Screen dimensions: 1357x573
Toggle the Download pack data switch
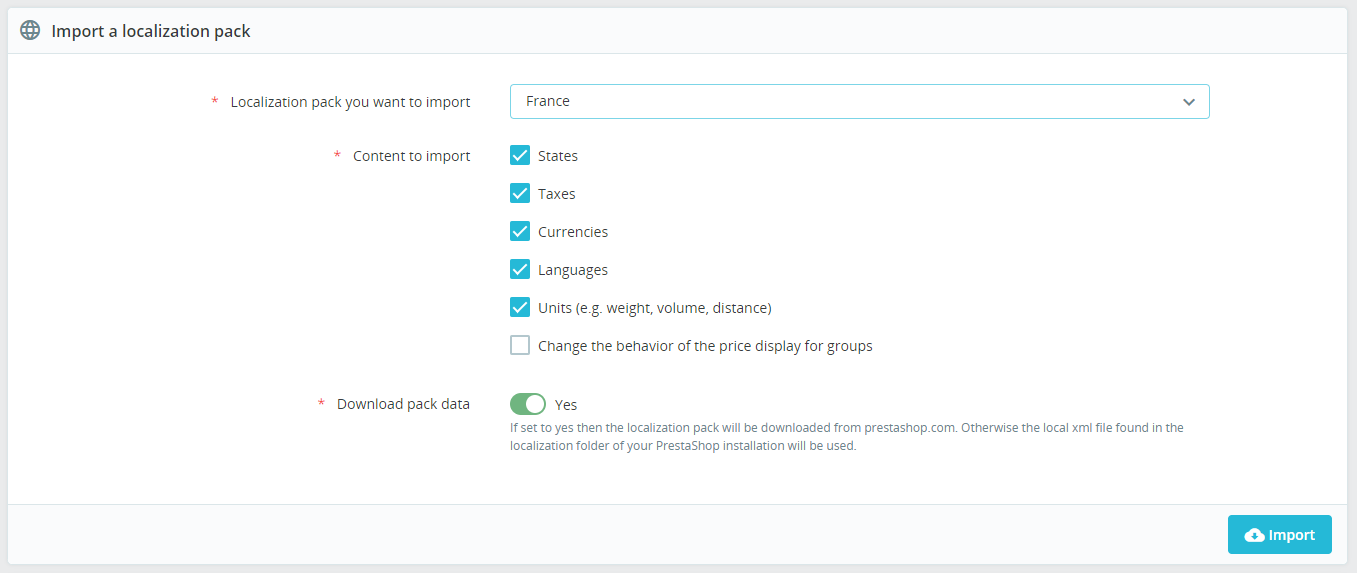click(528, 404)
